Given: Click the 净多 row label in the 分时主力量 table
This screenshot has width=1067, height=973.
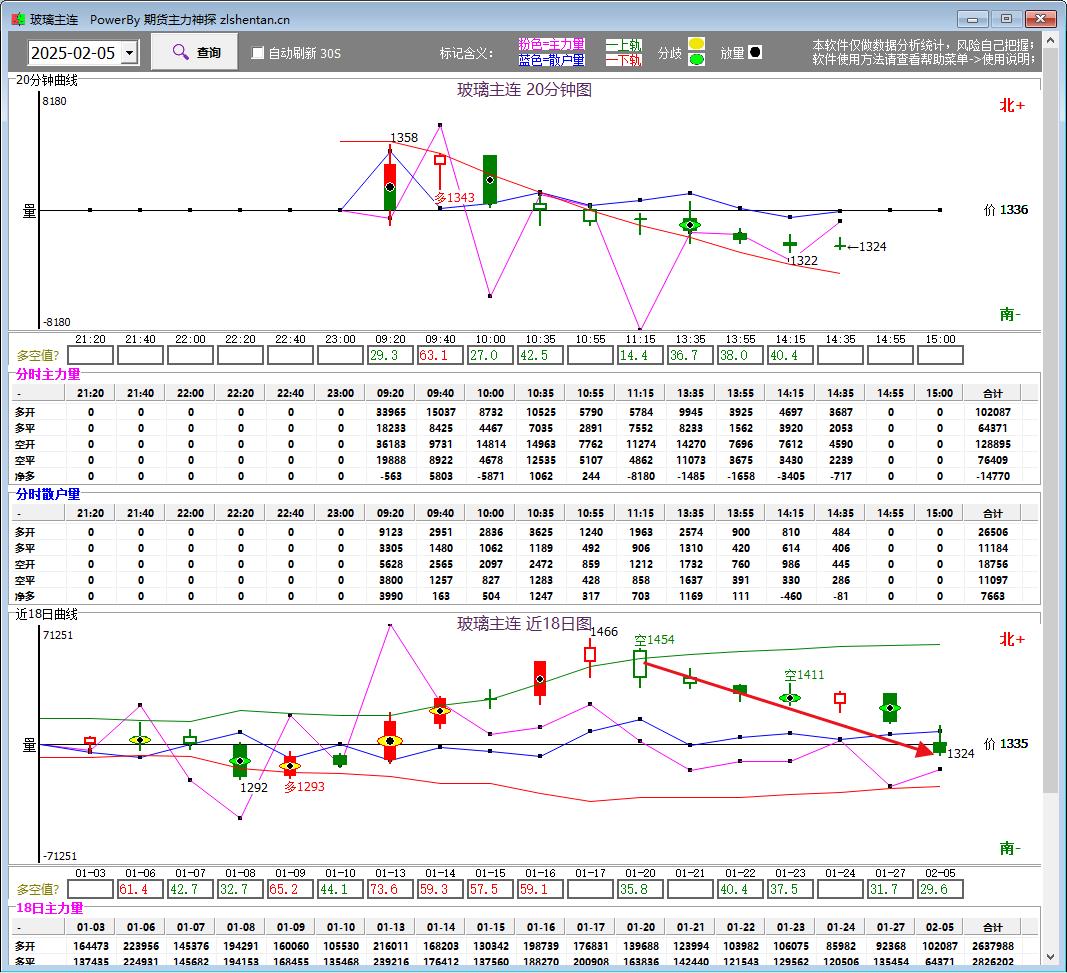Looking at the screenshot, I should tap(25, 476).
